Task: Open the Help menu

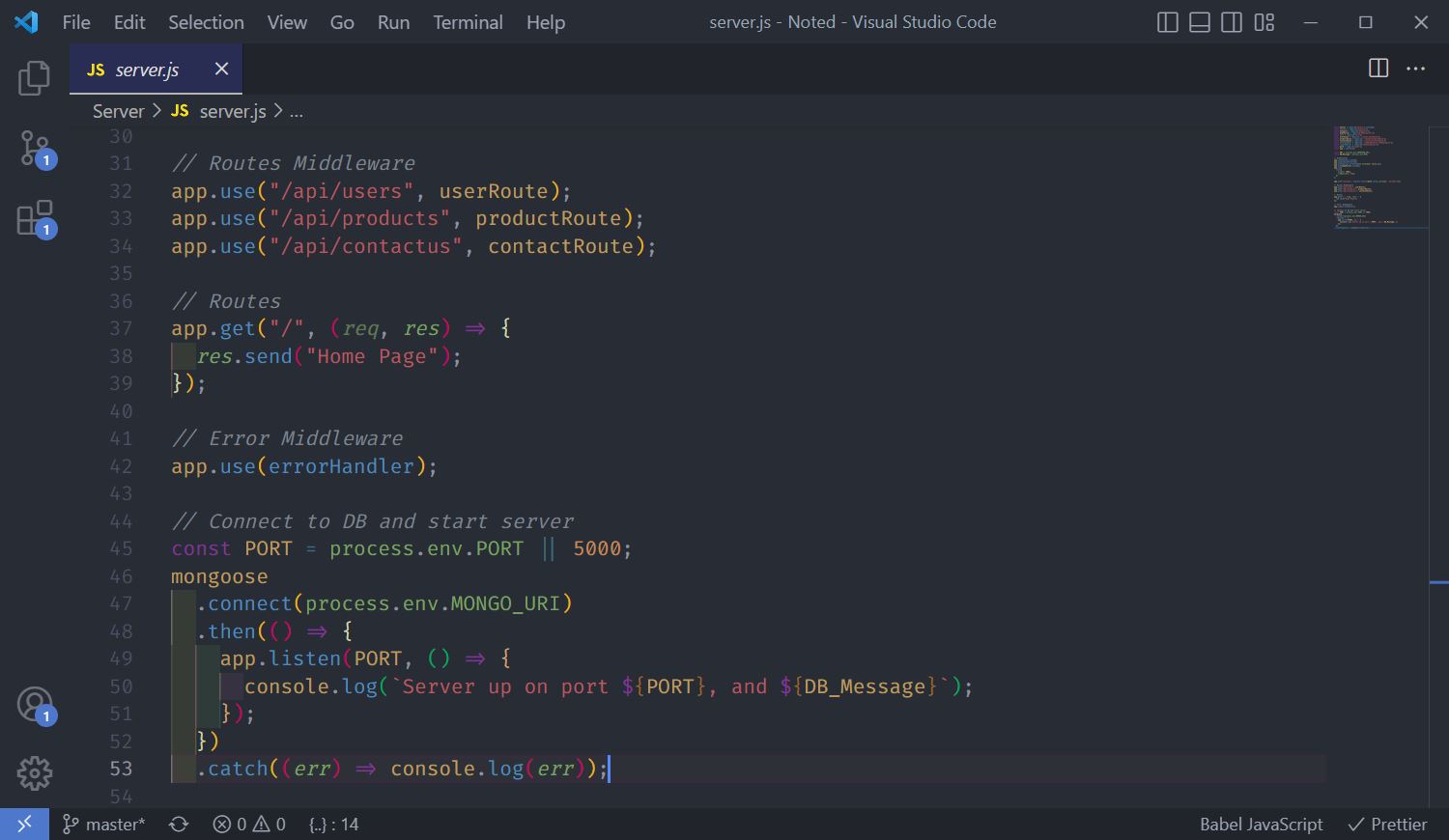Action: pyautogui.click(x=546, y=22)
